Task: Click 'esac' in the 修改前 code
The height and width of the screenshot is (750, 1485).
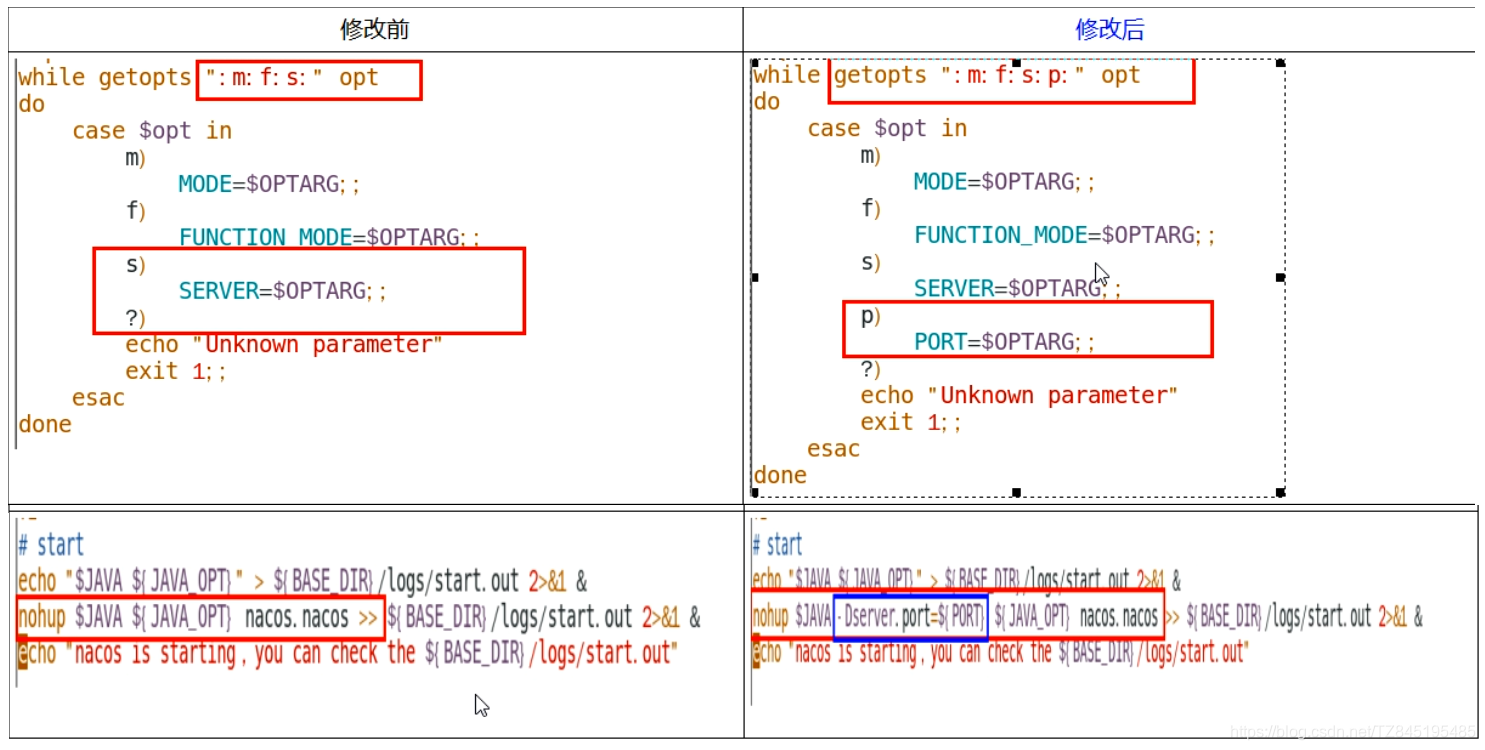Action: (x=98, y=398)
